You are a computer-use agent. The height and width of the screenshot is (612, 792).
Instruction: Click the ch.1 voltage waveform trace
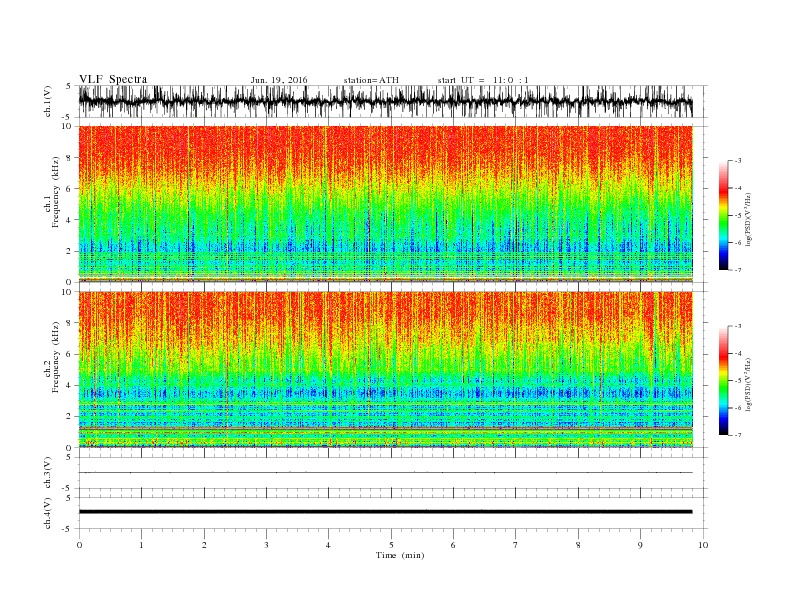pos(386,101)
